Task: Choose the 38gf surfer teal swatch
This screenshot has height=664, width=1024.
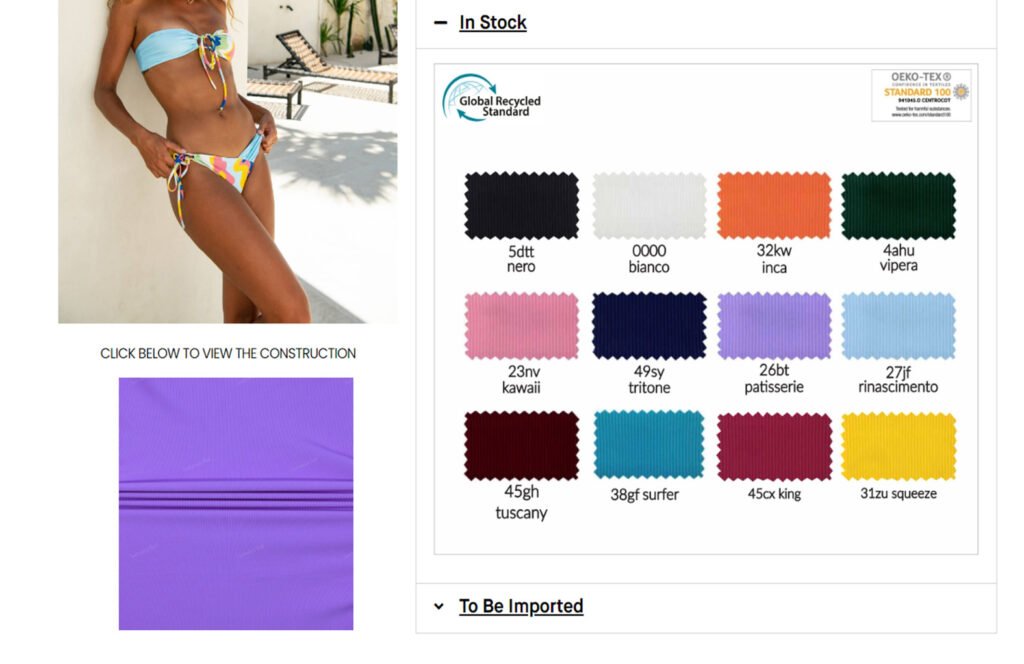Action: click(649, 445)
